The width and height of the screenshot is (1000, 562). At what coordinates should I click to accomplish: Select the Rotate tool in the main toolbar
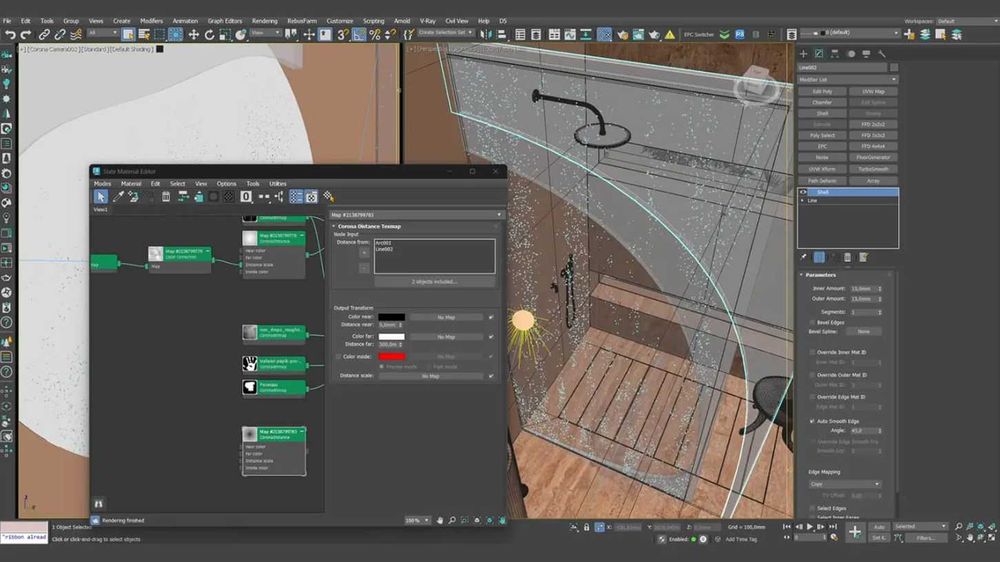click(x=209, y=34)
